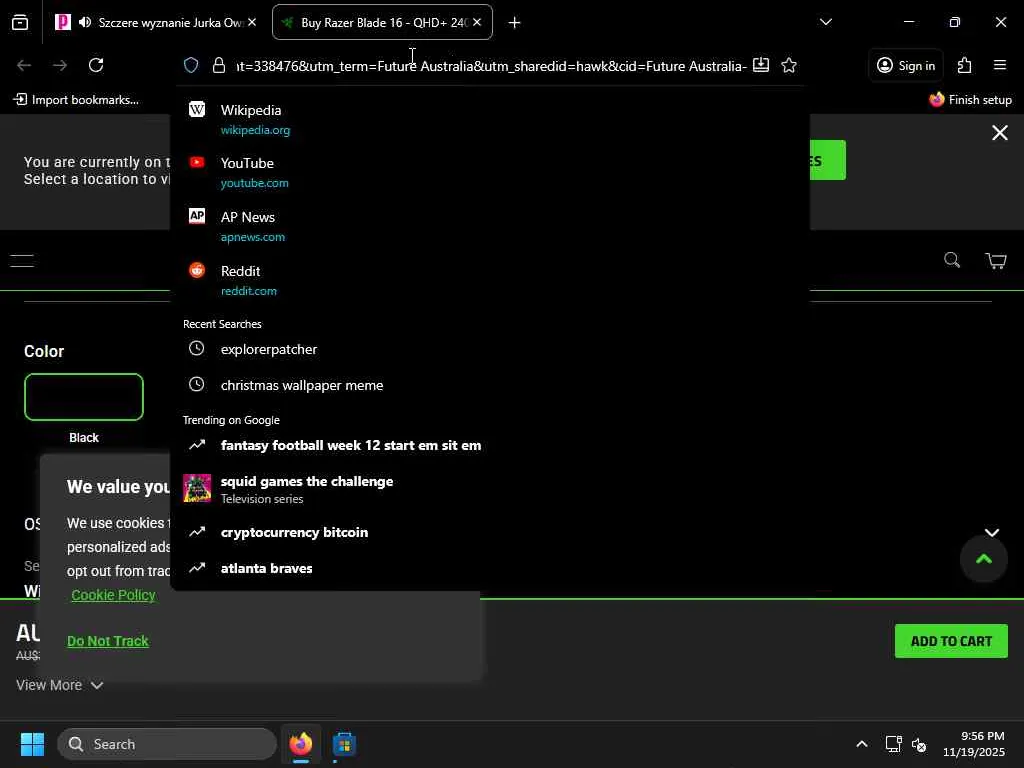Click the Do Not Track link
The width and height of the screenshot is (1024, 768).
click(108, 641)
